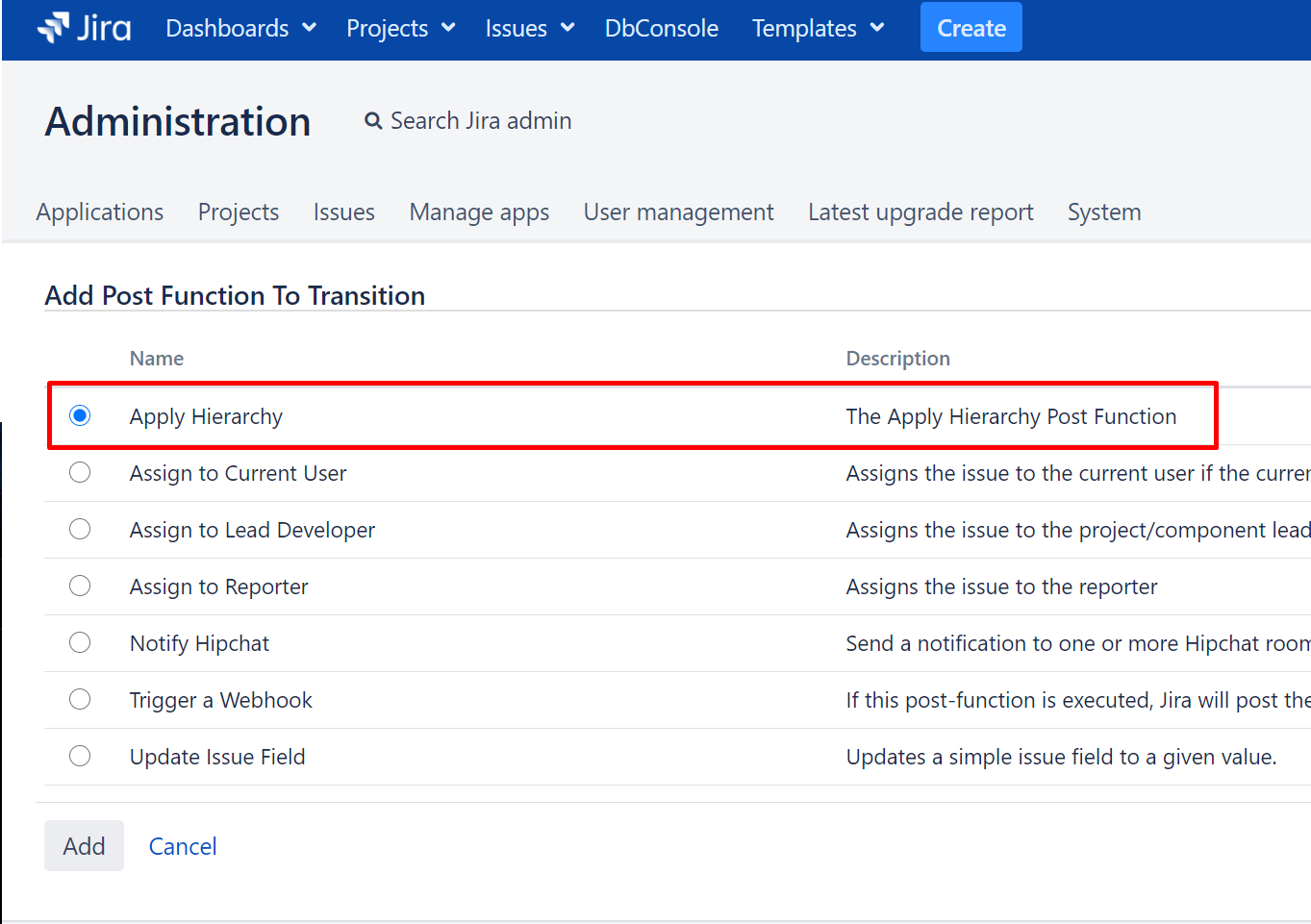Choose the Trigger a Webhook radio button

80,699
